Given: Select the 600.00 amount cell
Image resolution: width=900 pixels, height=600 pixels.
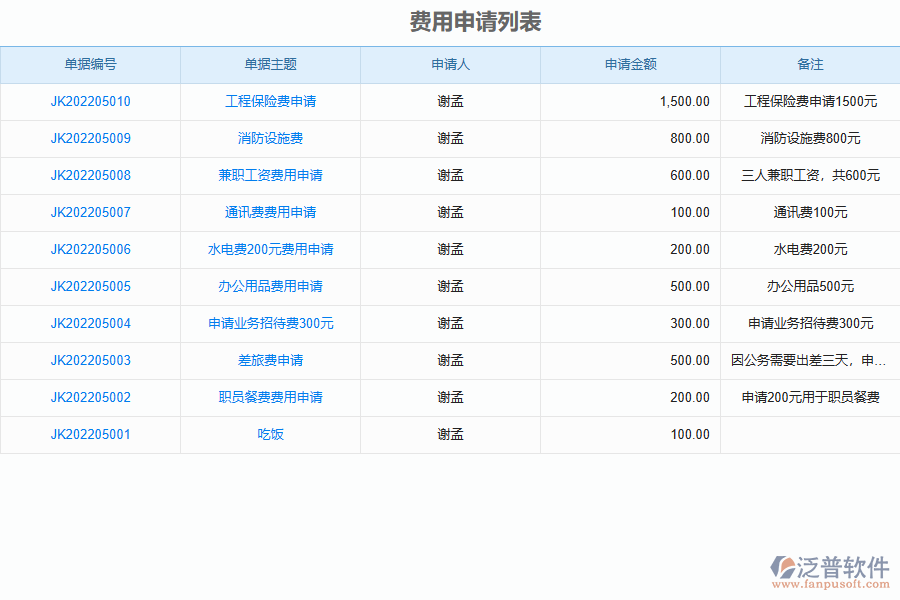Looking at the screenshot, I should pos(630,176).
